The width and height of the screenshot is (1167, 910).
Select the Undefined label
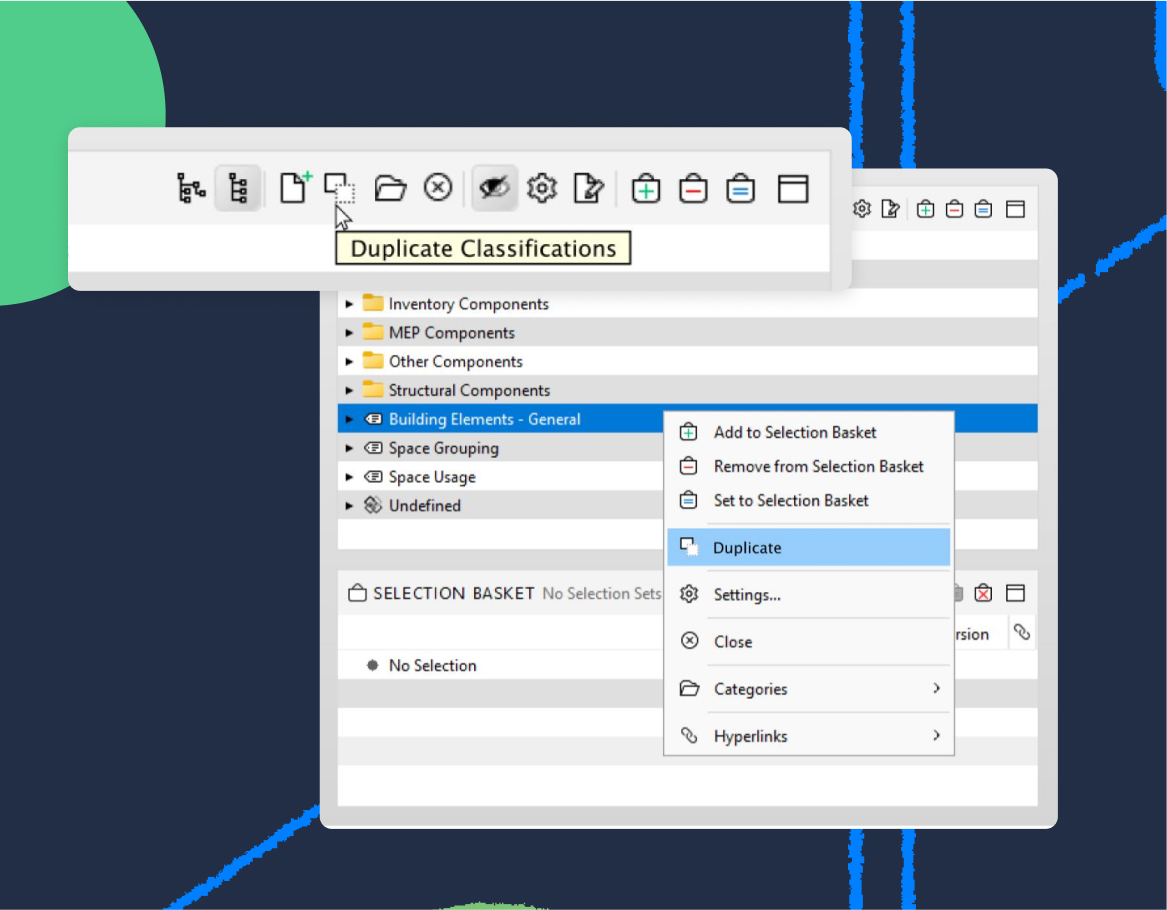425,506
